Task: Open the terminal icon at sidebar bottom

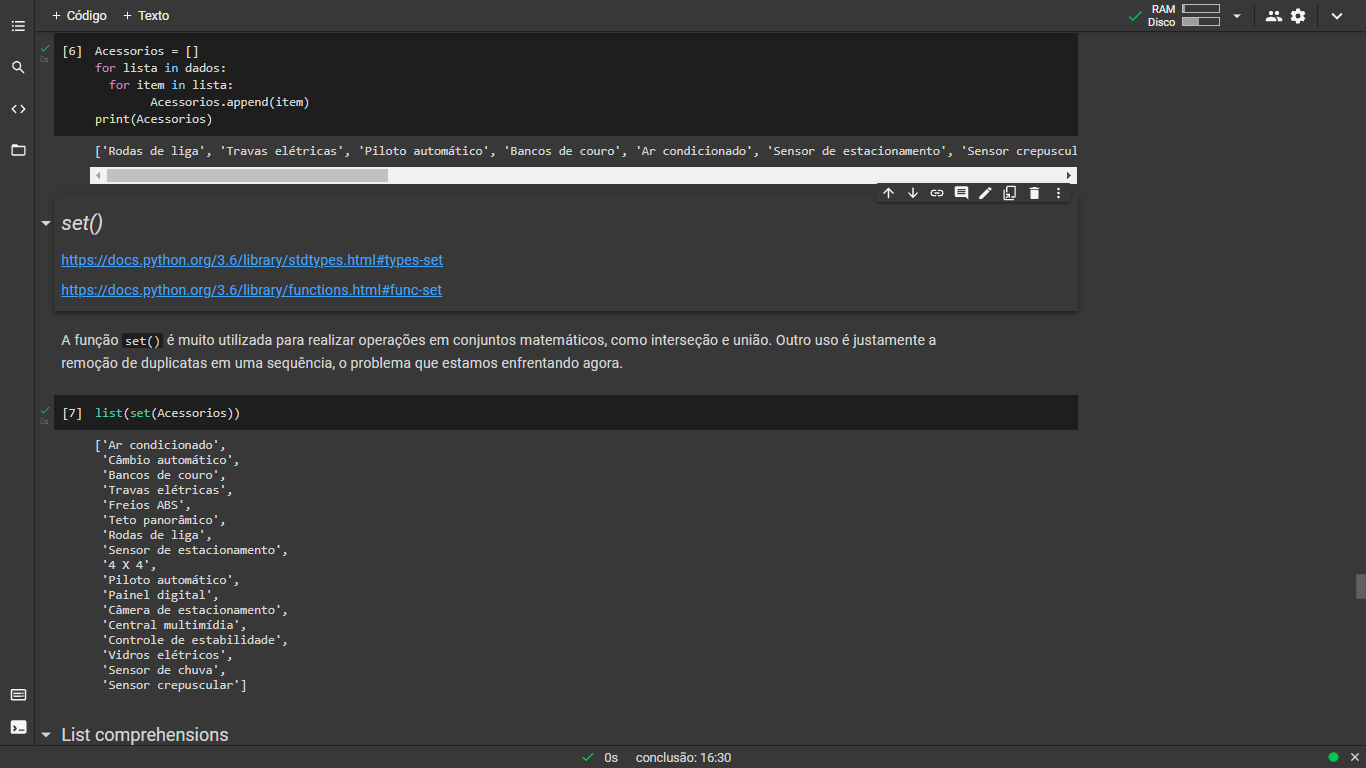Action: 18,727
